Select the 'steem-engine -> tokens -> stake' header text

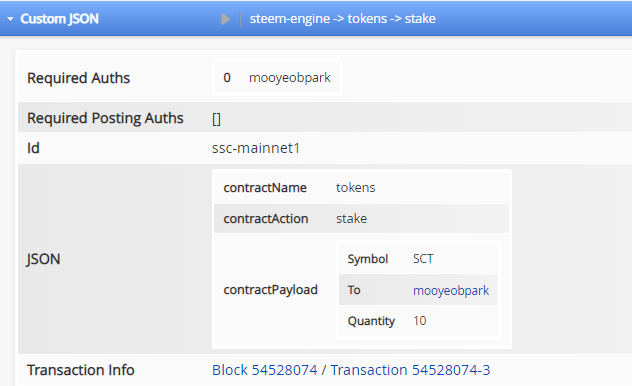pyautogui.click(x=343, y=19)
